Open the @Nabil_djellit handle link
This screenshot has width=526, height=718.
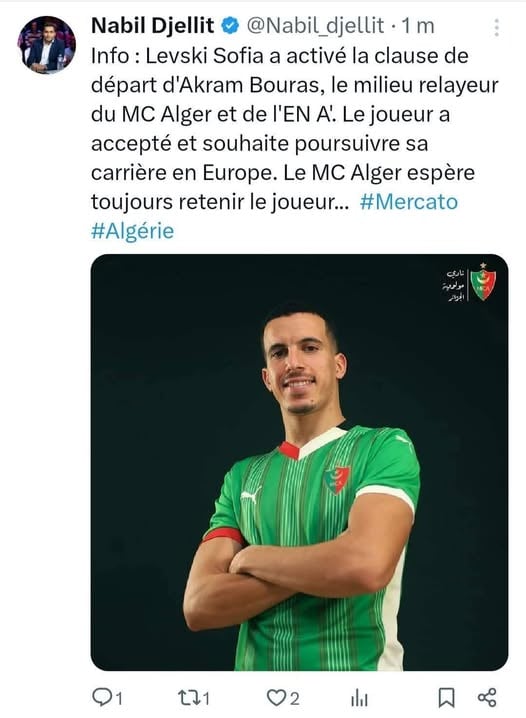(315, 26)
